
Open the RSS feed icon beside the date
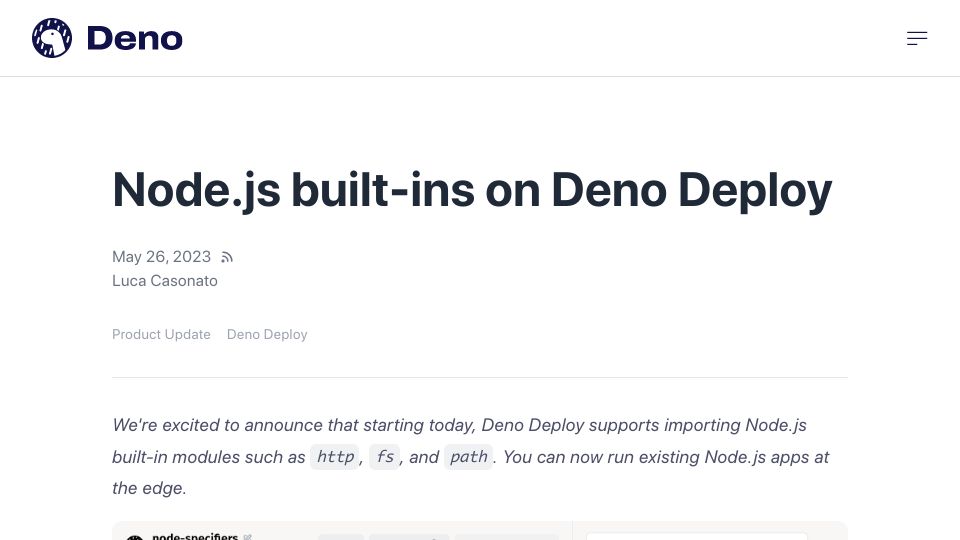pyautogui.click(x=227, y=257)
